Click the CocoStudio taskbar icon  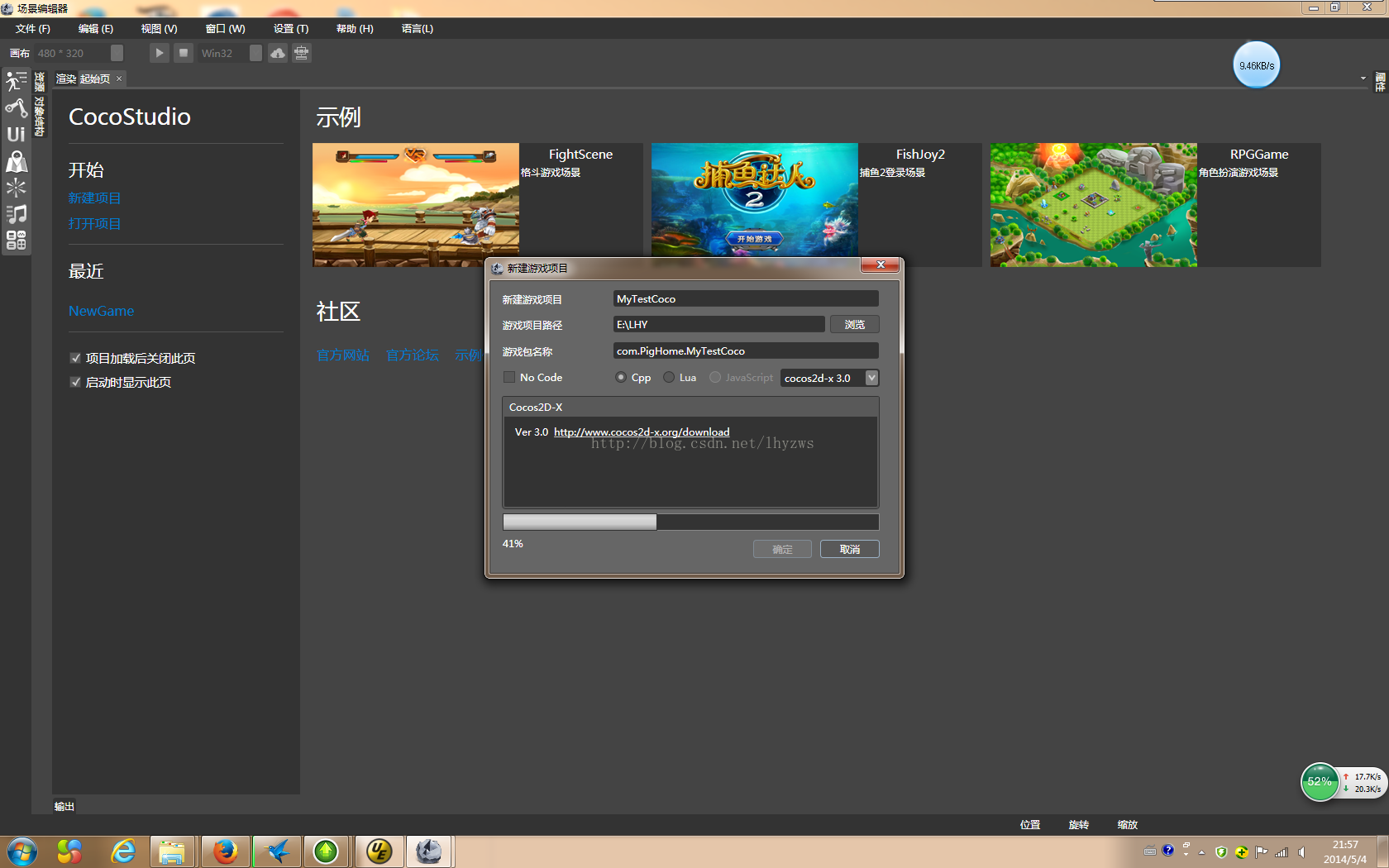pyautogui.click(x=429, y=851)
